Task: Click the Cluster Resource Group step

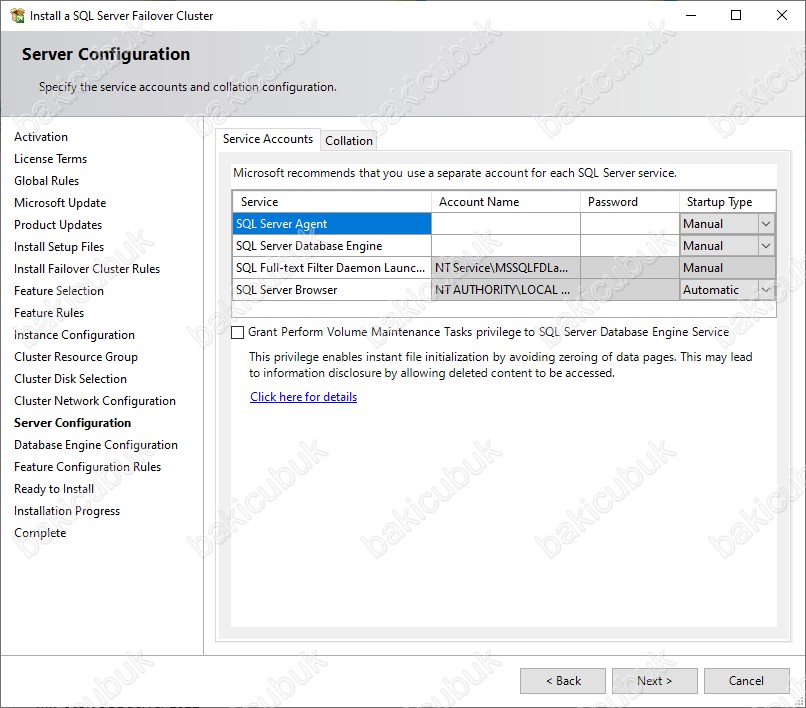Action: 76,357
